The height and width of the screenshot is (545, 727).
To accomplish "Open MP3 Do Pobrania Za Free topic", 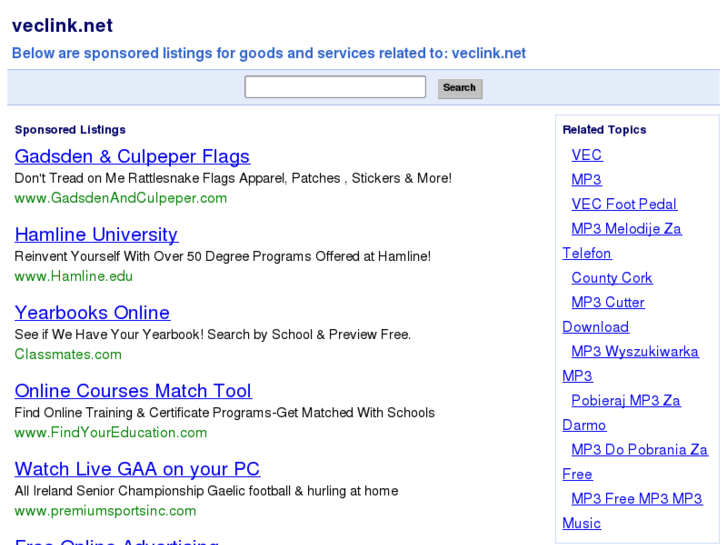I will click(x=639, y=449).
